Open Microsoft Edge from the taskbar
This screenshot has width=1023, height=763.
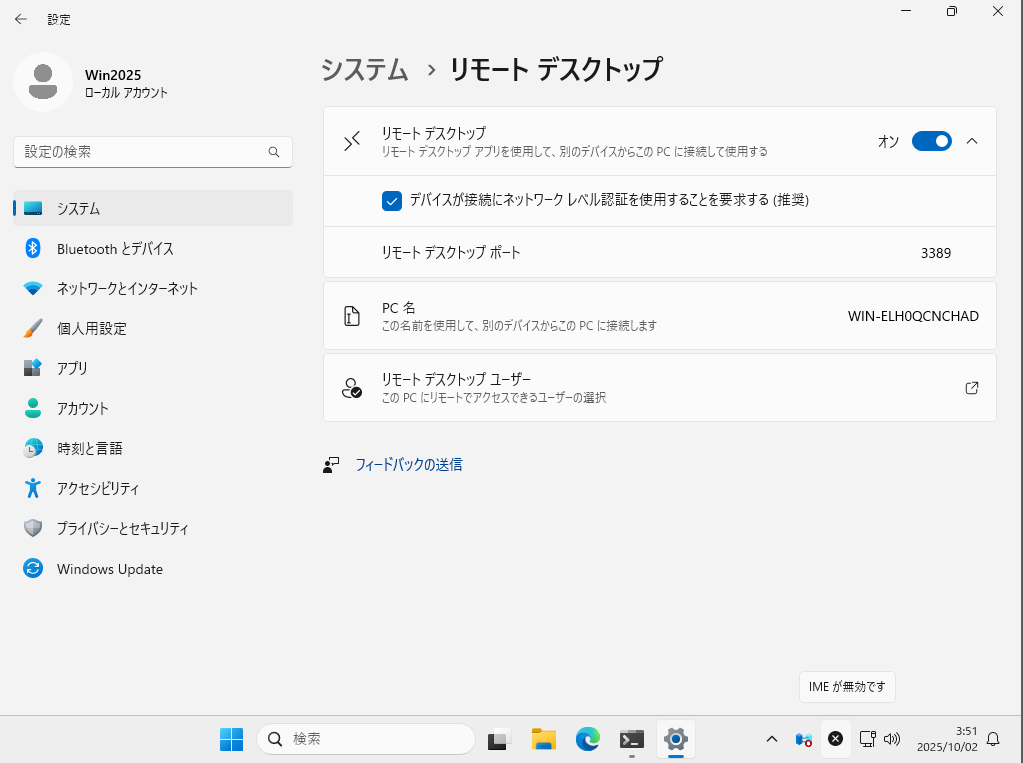[587, 739]
